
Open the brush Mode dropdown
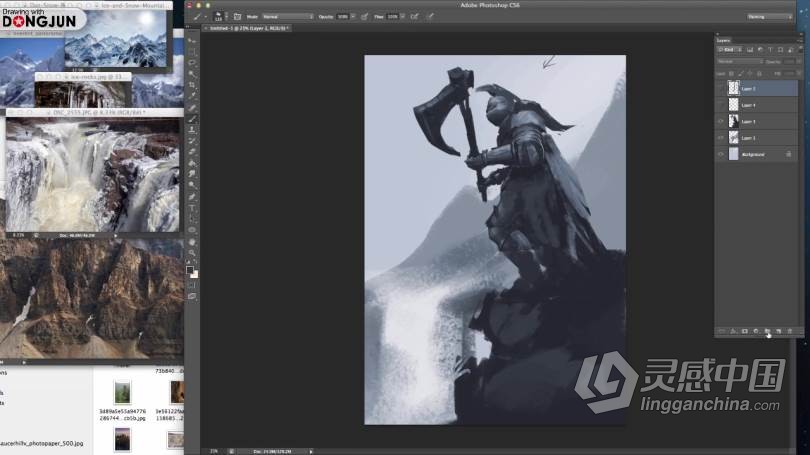(288, 17)
